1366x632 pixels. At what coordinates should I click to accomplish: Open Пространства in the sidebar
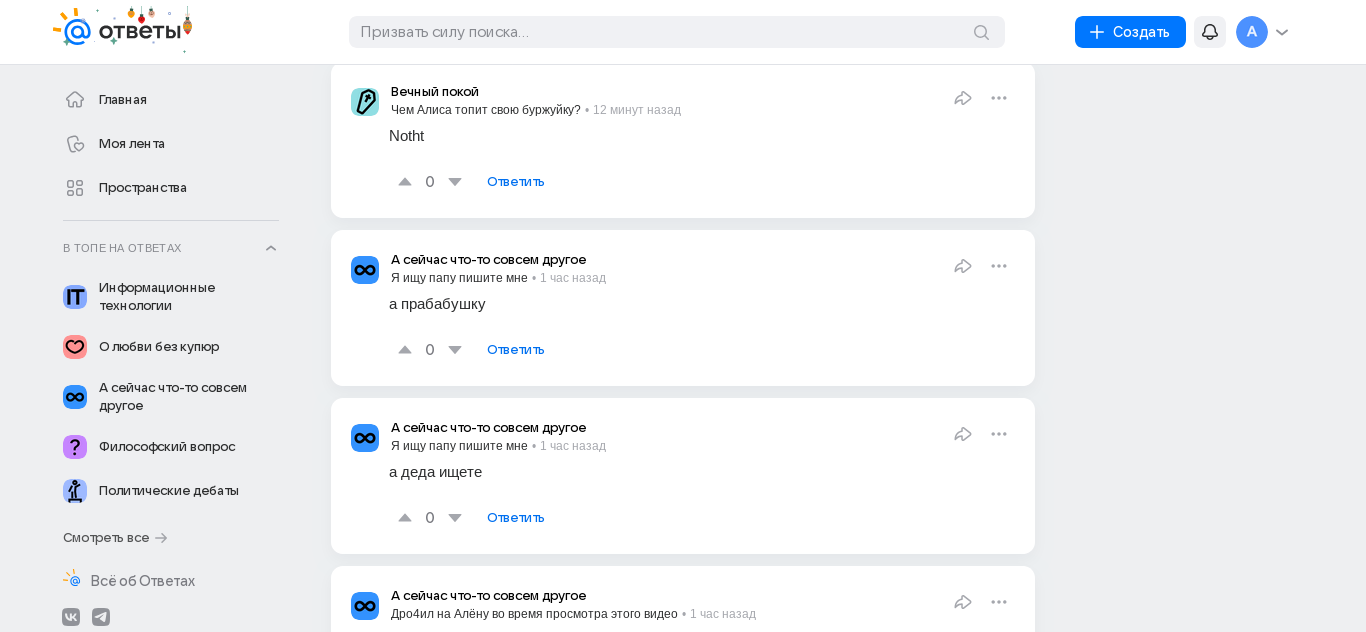(x=142, y=187)
